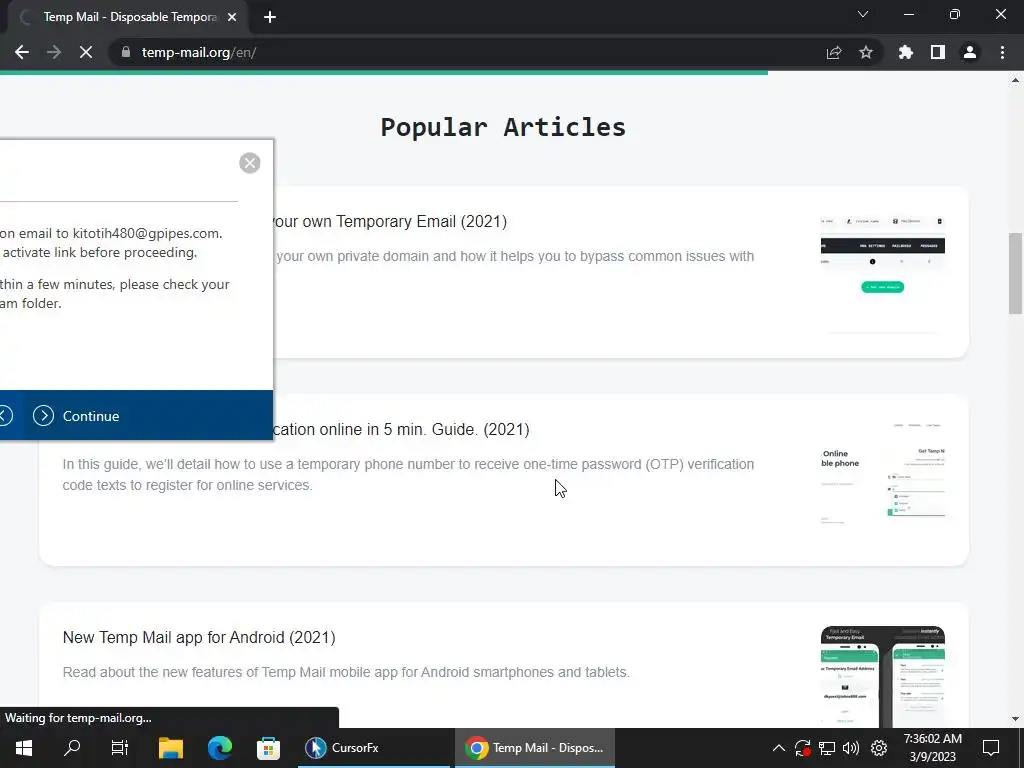Open the volume speaker tray icon

point(851,748)
